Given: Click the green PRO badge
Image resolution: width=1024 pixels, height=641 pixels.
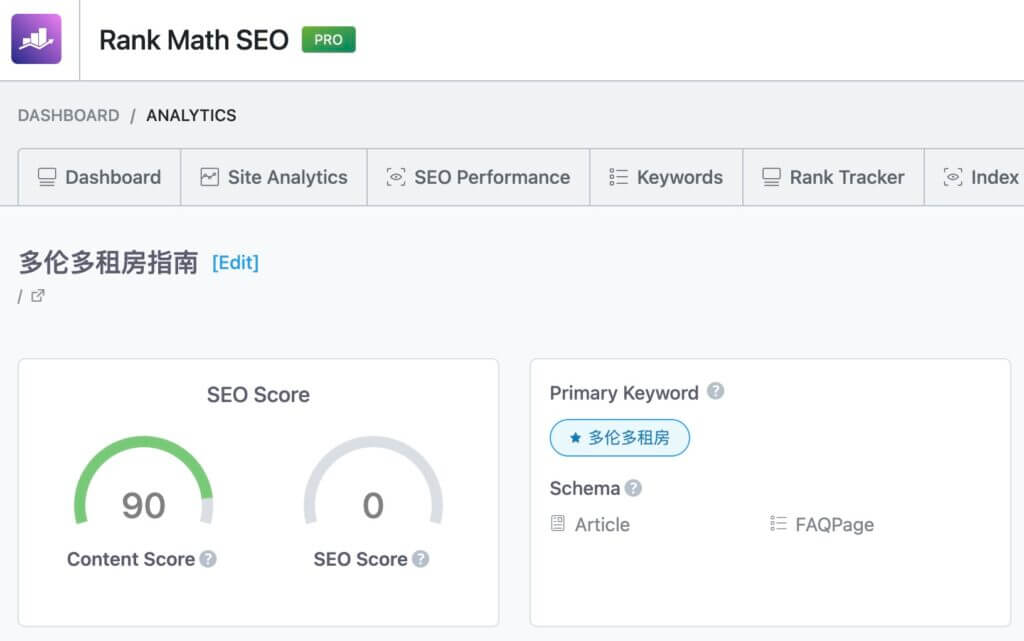Looking at the screenshot, I should pos(328,40).
